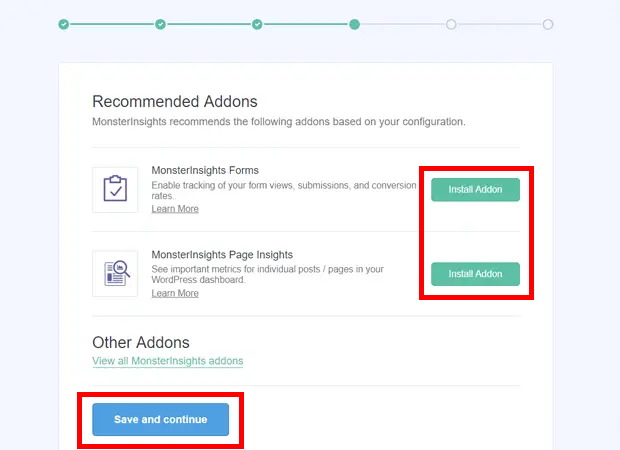View all MonsterInsights addons

tap(167, 361)
